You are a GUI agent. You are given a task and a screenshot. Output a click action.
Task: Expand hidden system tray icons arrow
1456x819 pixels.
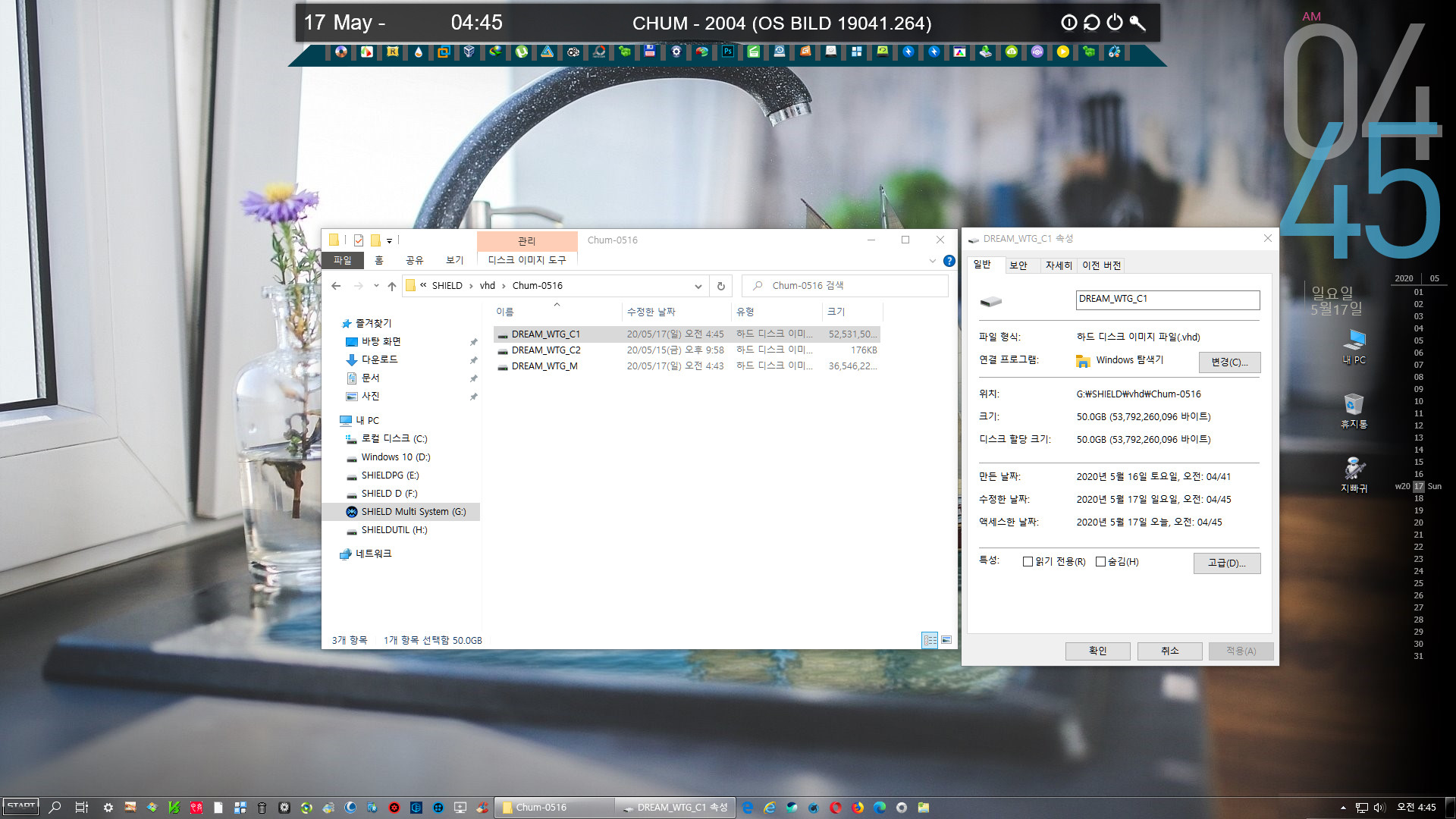tap(1343, 808)
